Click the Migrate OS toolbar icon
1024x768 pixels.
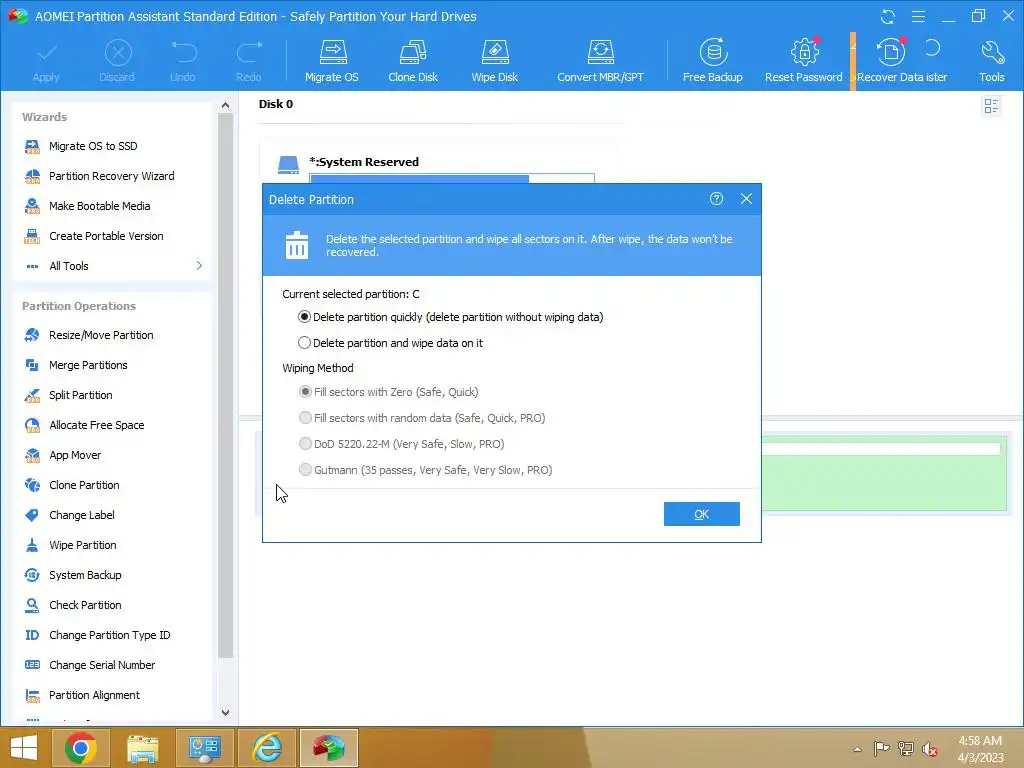(x=332, y=61)
